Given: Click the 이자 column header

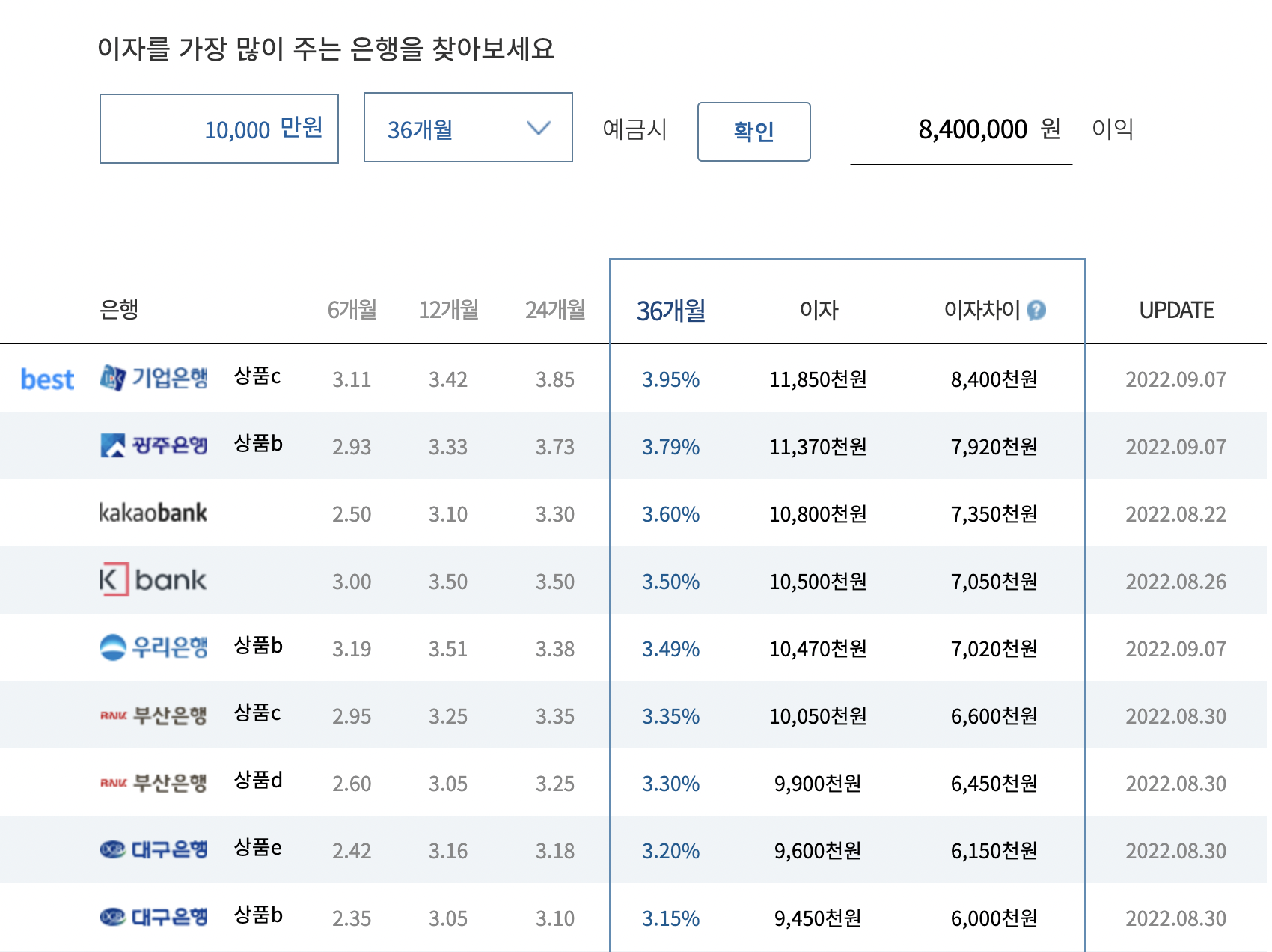Looking at the screenshot, I should pyautogui.click(x=819, y=310).
